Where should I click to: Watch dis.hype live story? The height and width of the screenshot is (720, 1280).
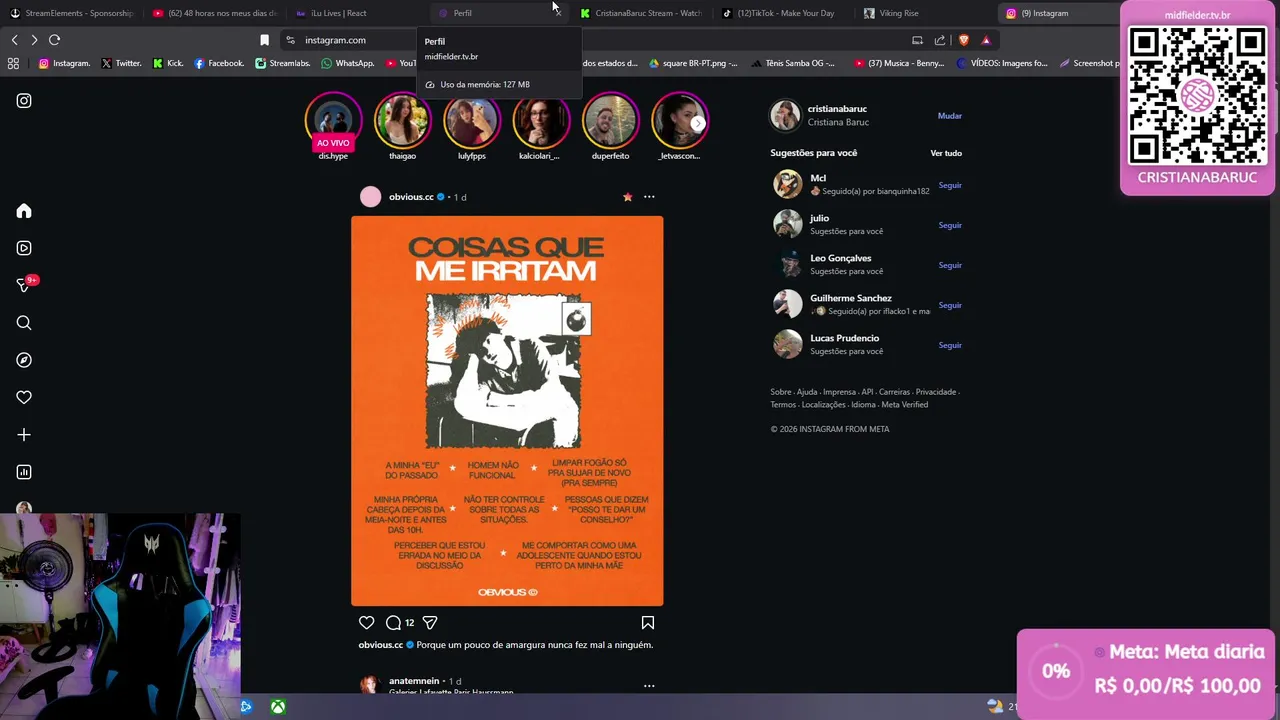tap(333, 125)
